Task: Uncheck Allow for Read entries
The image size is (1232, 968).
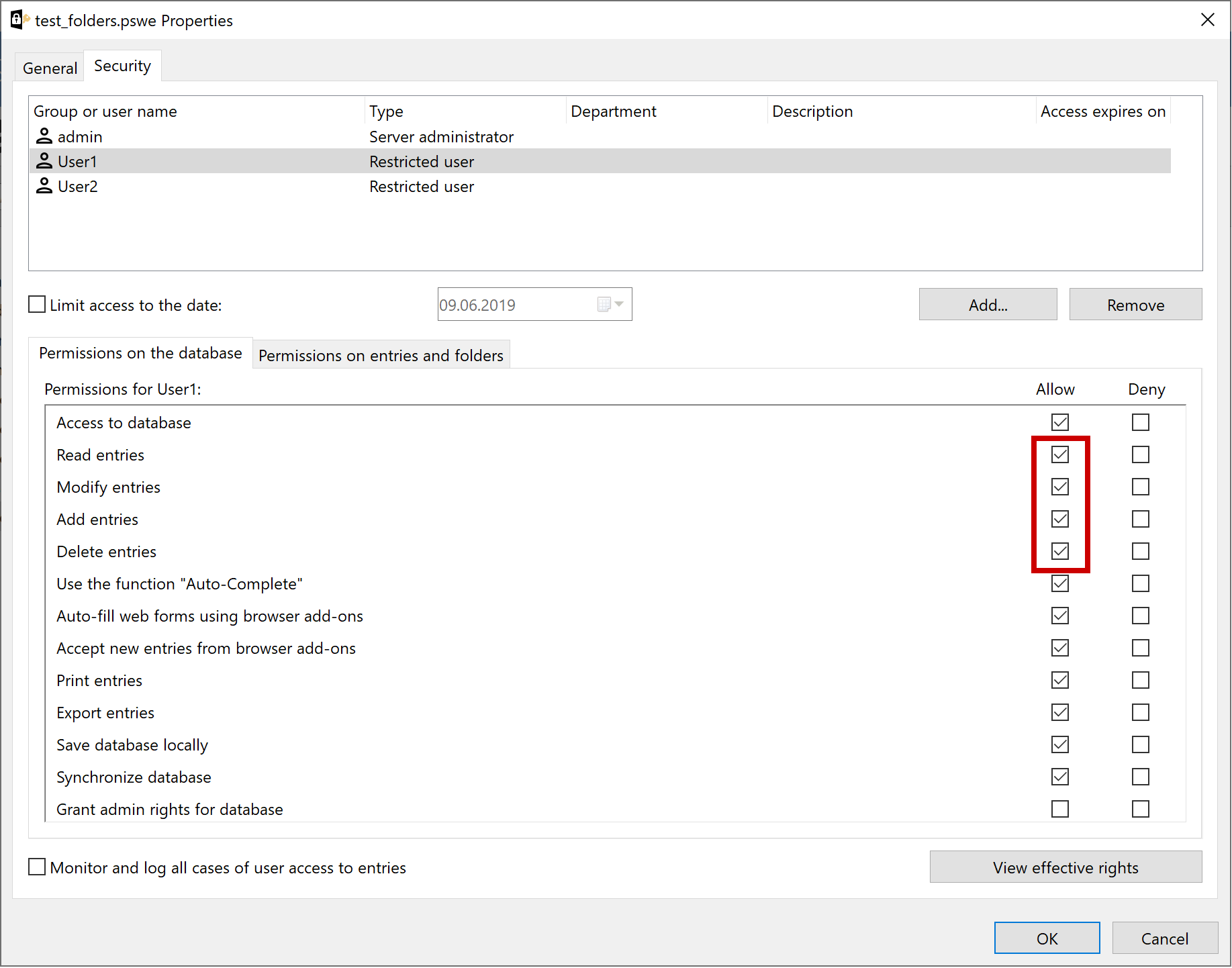Action: 1060,454
